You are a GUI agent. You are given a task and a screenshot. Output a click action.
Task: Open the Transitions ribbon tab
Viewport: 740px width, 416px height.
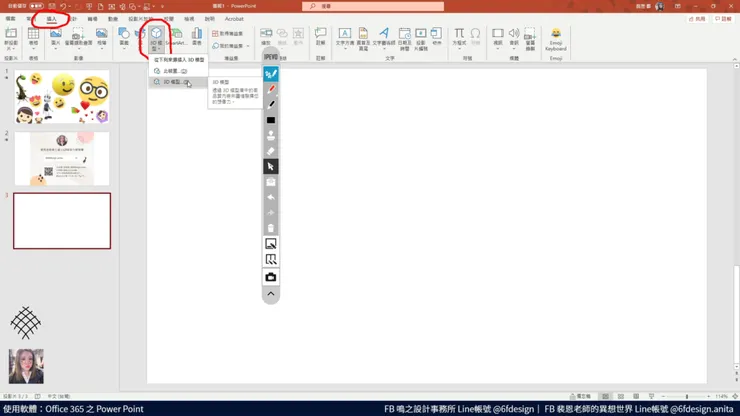click(x=92, y=19)
